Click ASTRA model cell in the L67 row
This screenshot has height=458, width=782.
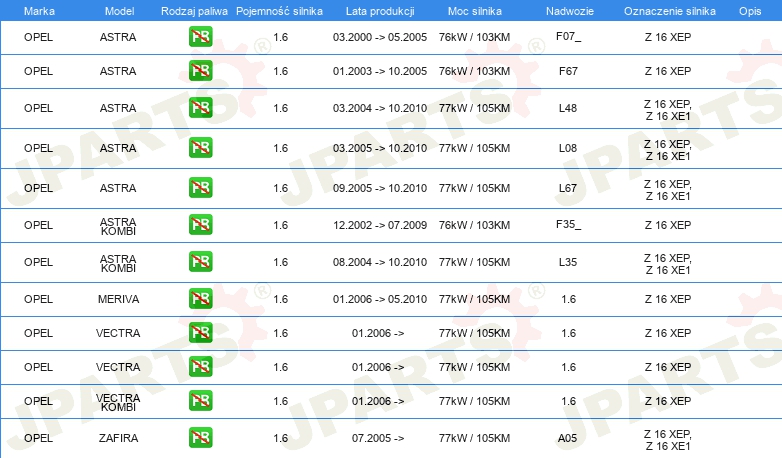coord(118,188)
